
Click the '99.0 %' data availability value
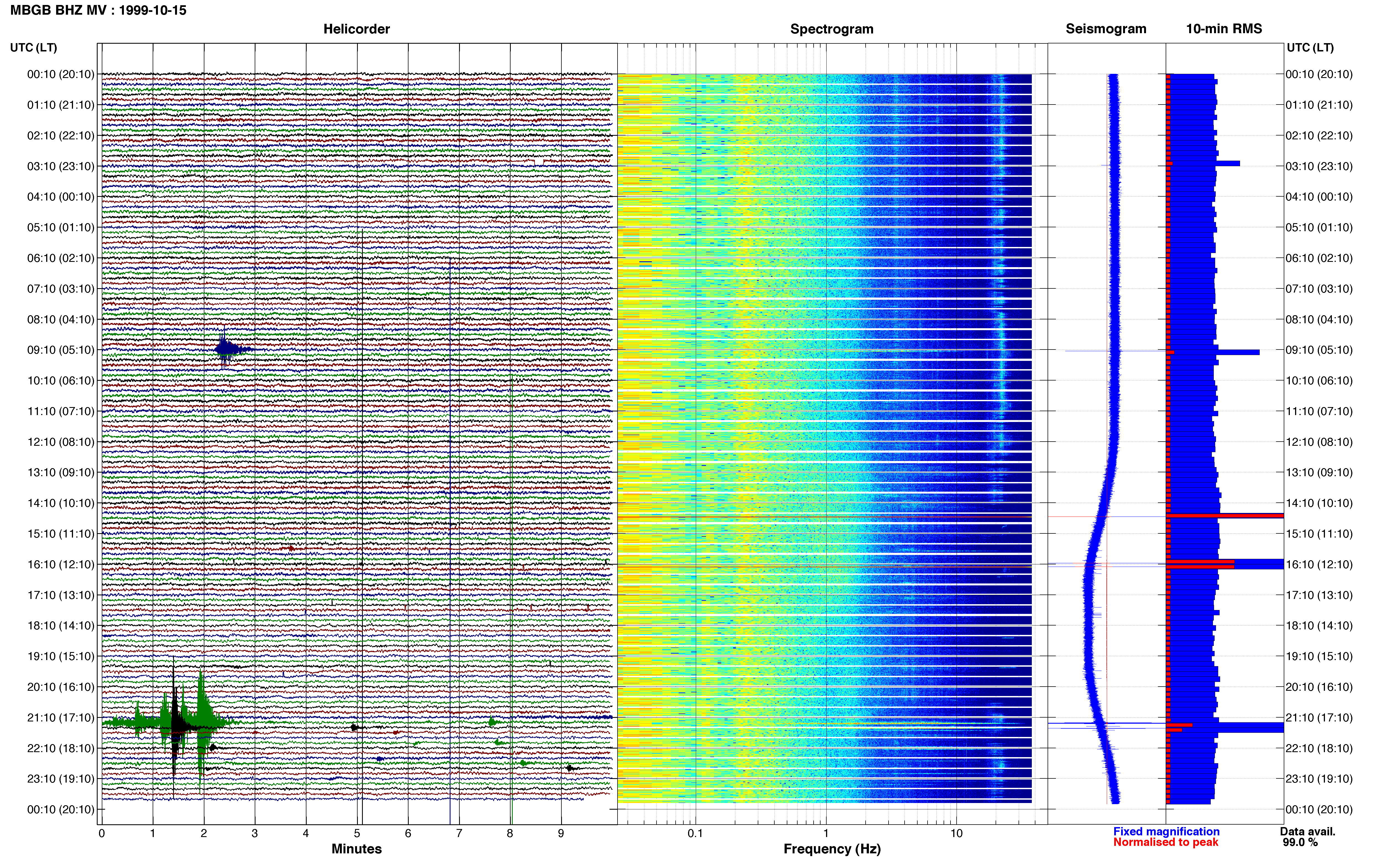click(1300, 843)
